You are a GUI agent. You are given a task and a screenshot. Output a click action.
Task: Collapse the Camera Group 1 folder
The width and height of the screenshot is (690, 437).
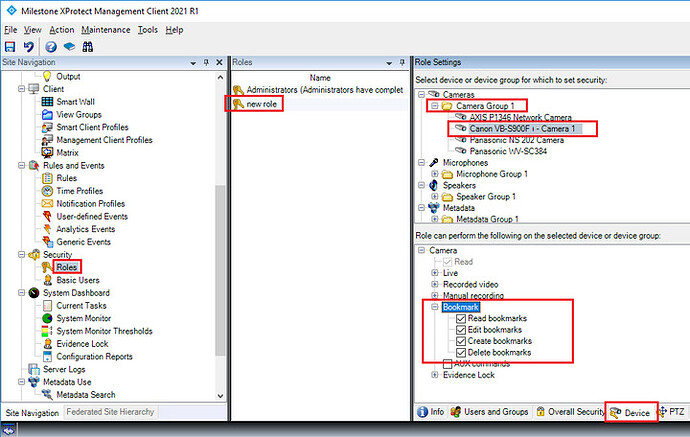[x=434, y=106]
